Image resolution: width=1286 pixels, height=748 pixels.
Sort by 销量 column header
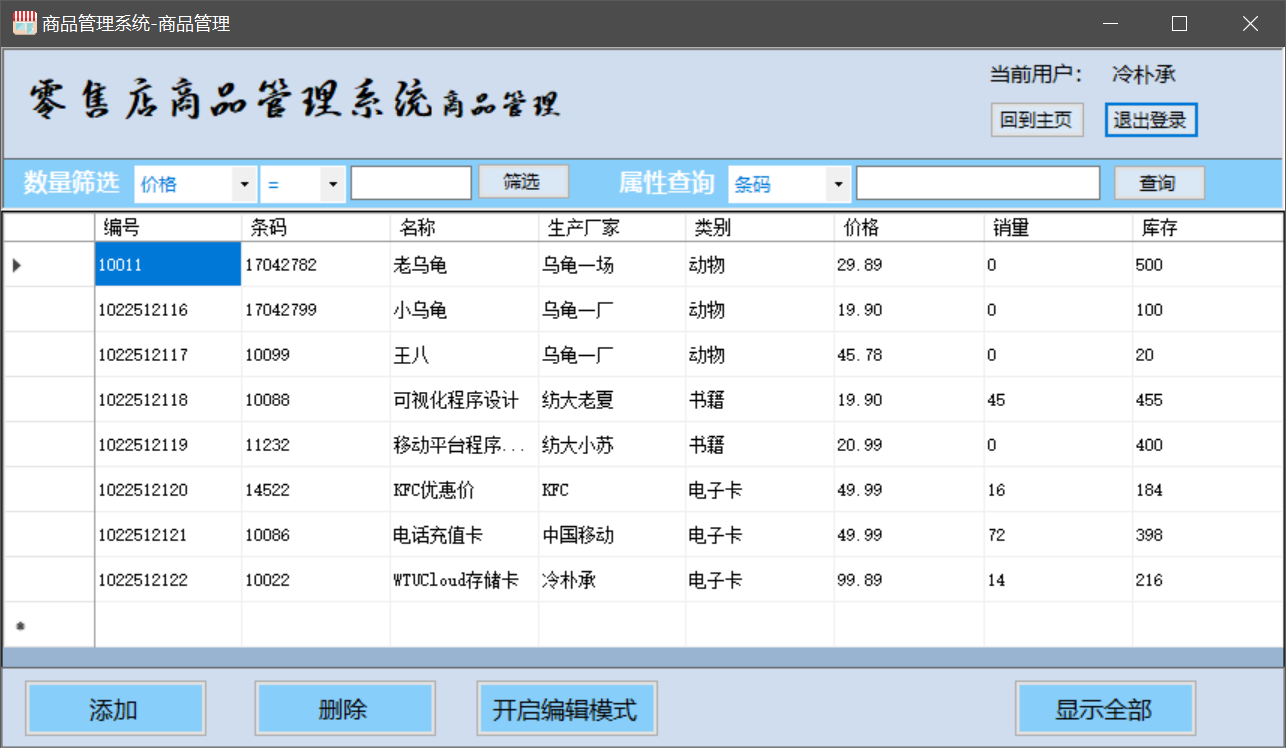[x=1058, y=228]
